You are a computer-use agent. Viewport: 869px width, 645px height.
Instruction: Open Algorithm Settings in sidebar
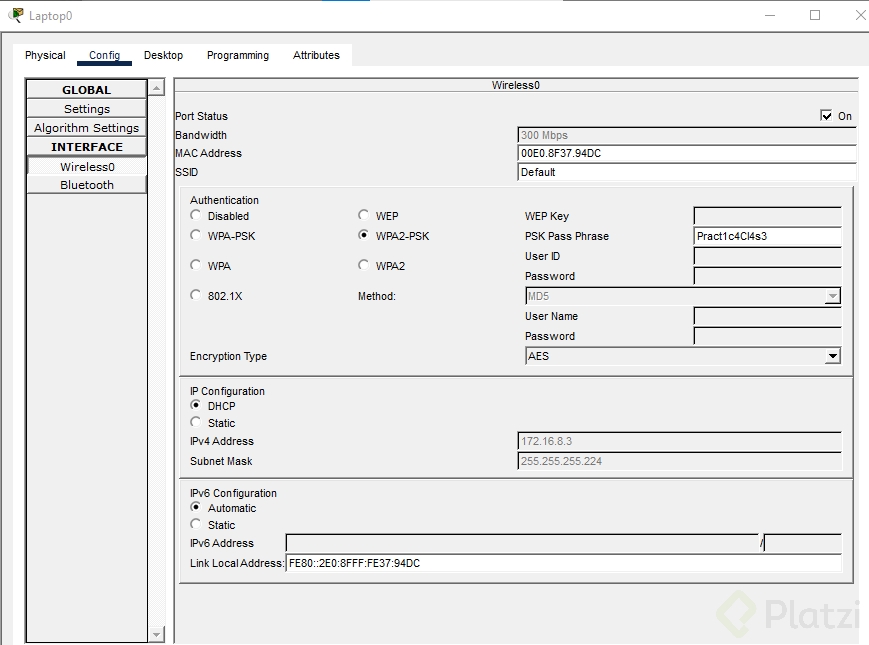point(87,128)
